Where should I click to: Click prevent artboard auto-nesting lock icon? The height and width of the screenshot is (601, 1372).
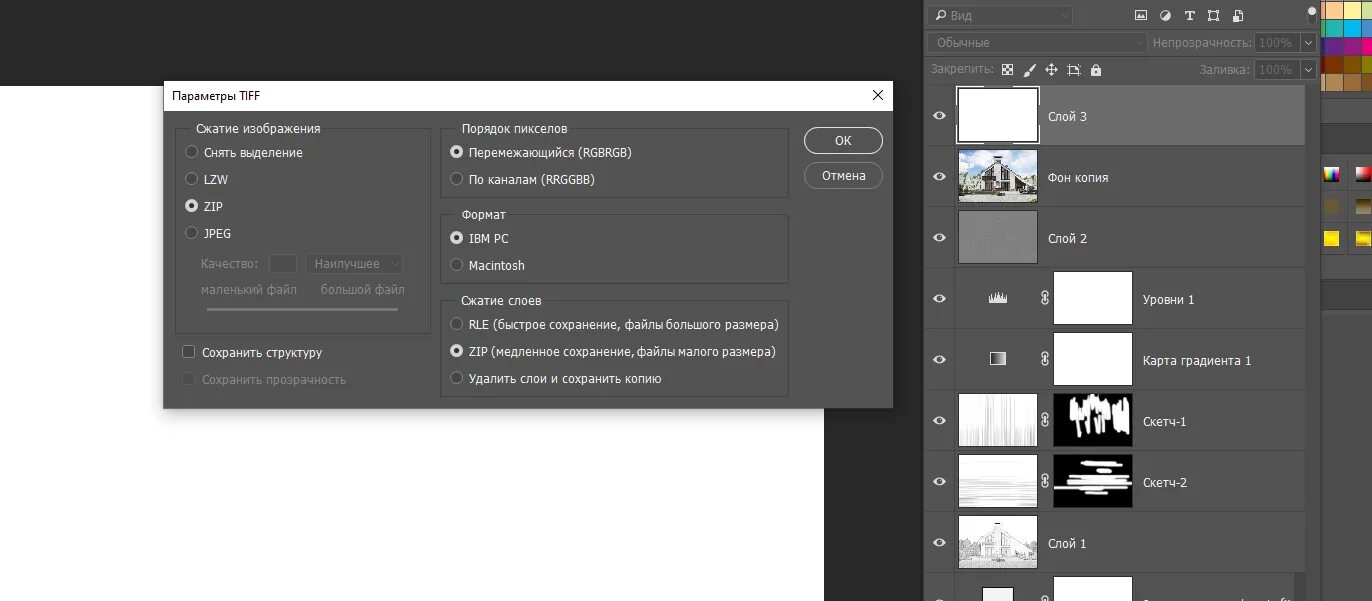point(1074,70)
